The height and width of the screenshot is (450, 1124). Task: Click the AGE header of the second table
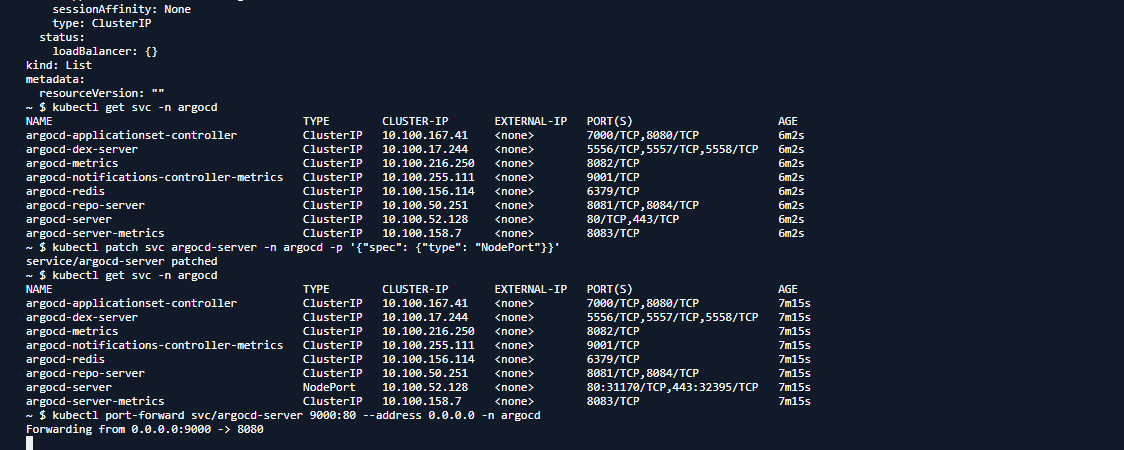click(788, 289)
